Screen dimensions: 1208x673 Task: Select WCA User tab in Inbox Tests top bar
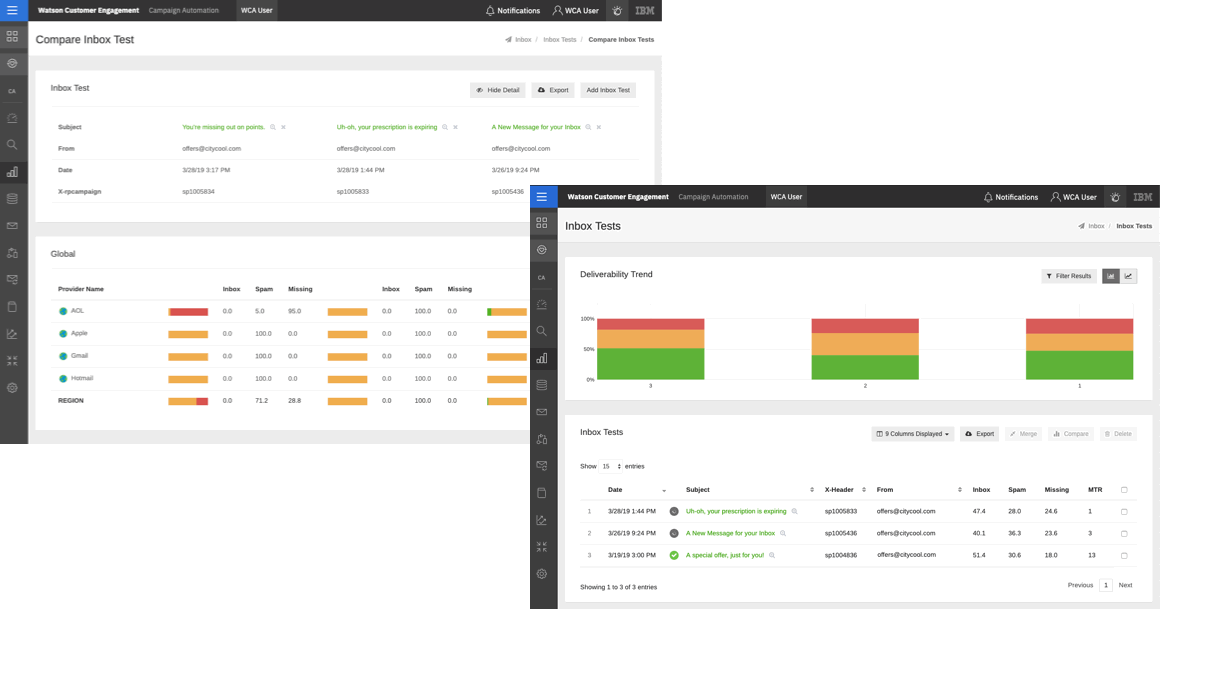(x=786, y=197)
